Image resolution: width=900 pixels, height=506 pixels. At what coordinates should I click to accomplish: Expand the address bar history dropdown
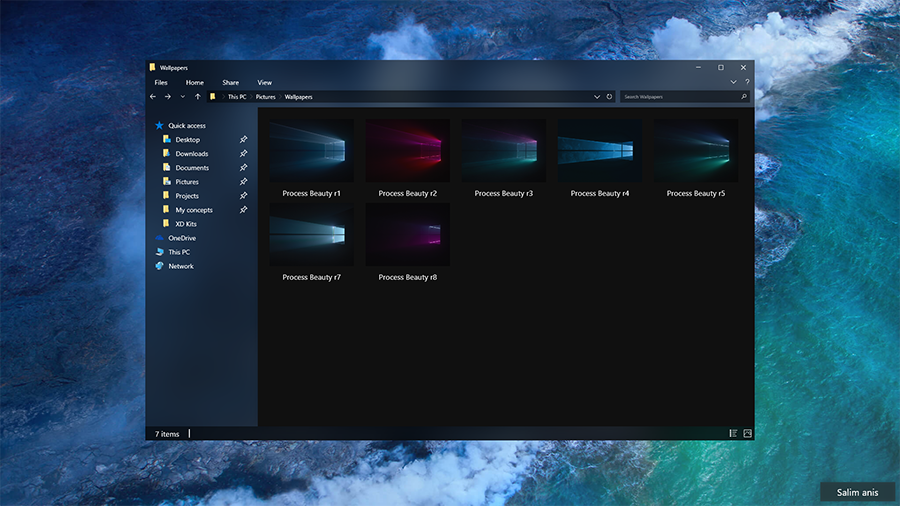click(597, 97)
